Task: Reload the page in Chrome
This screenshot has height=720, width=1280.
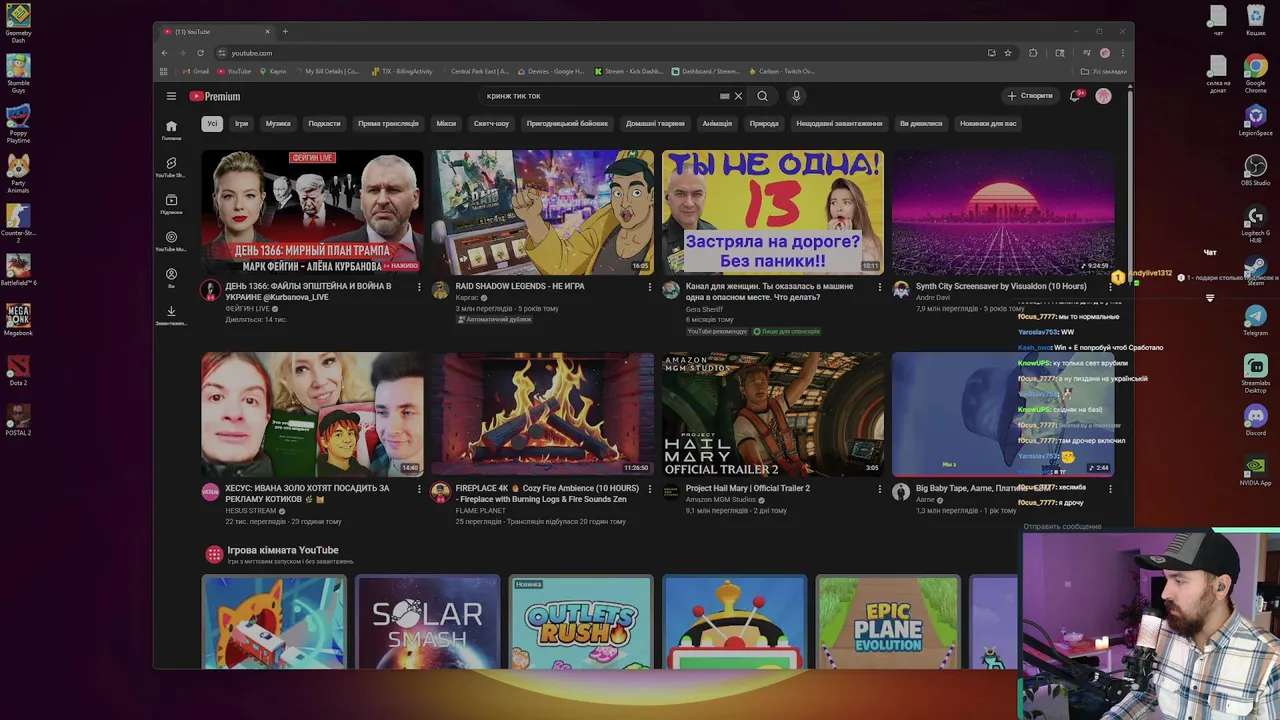Action: 200,53
